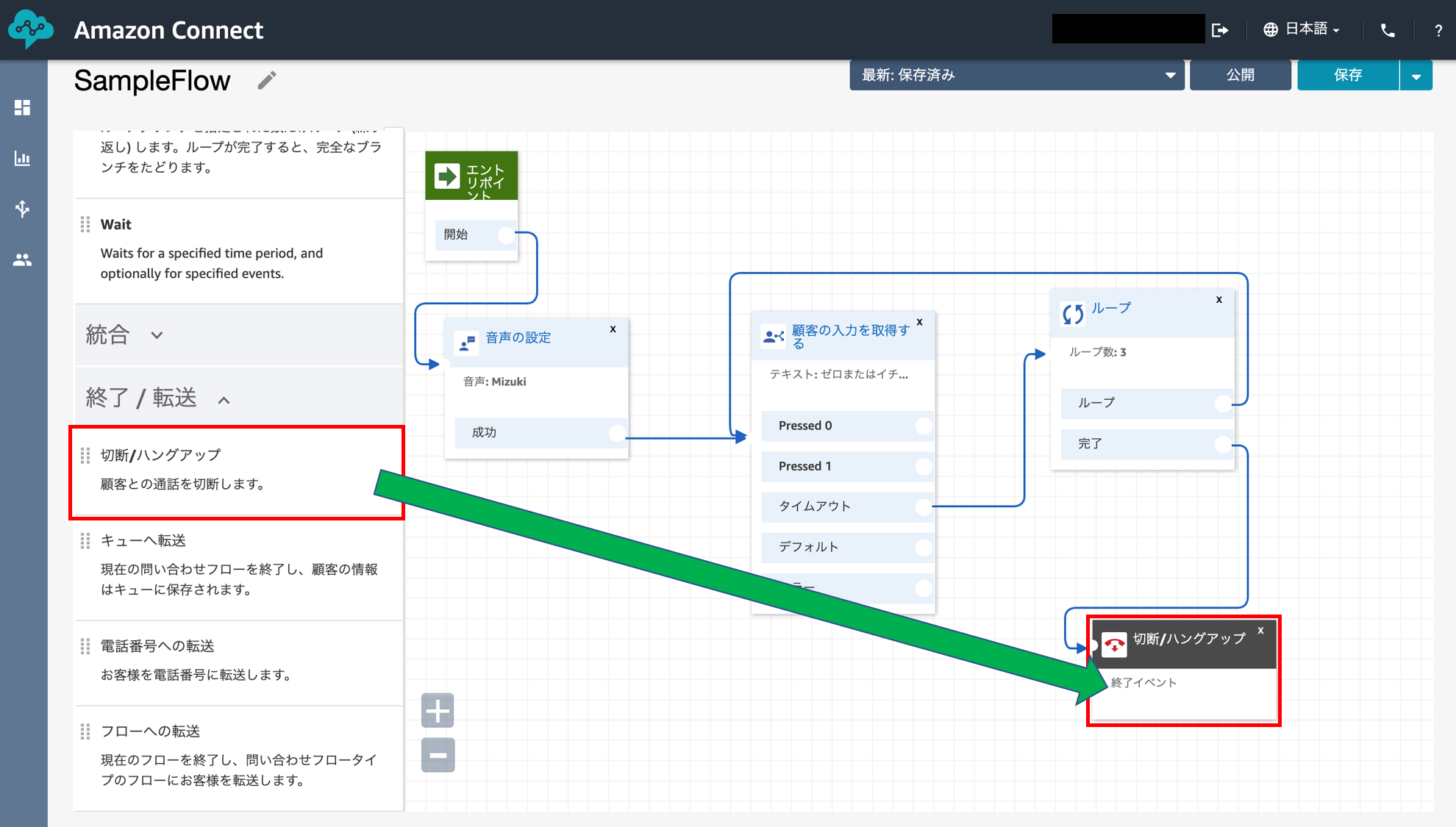Viewport: 1456px width, 827px height.
Task: Open the softphone phone icon
Action: point(1388,30)
